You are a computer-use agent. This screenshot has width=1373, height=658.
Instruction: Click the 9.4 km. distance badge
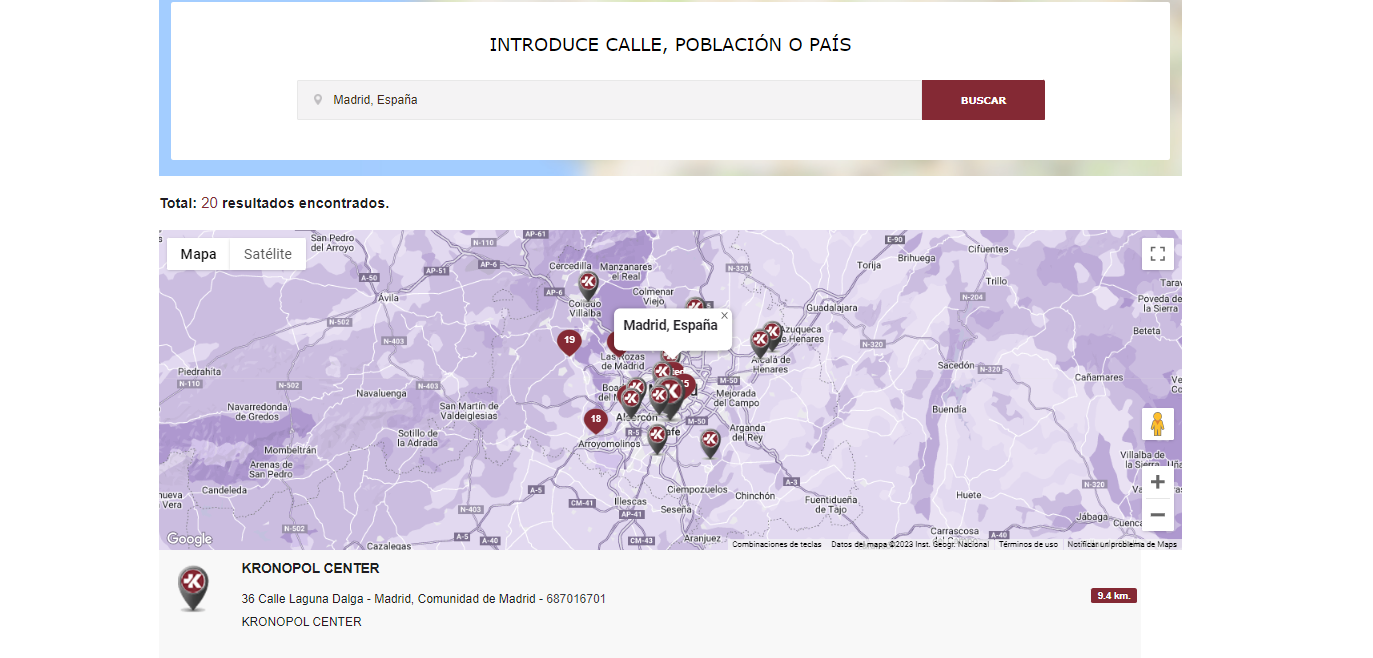1114,596
